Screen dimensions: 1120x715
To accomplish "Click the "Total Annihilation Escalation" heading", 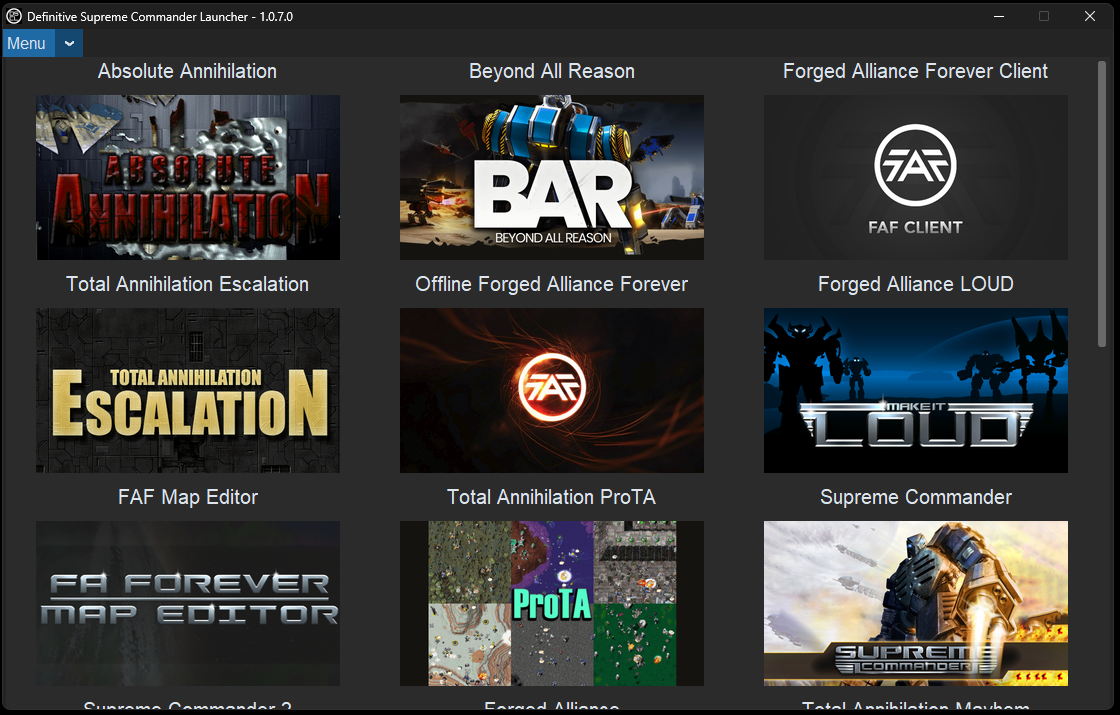I will pos(187,284).
